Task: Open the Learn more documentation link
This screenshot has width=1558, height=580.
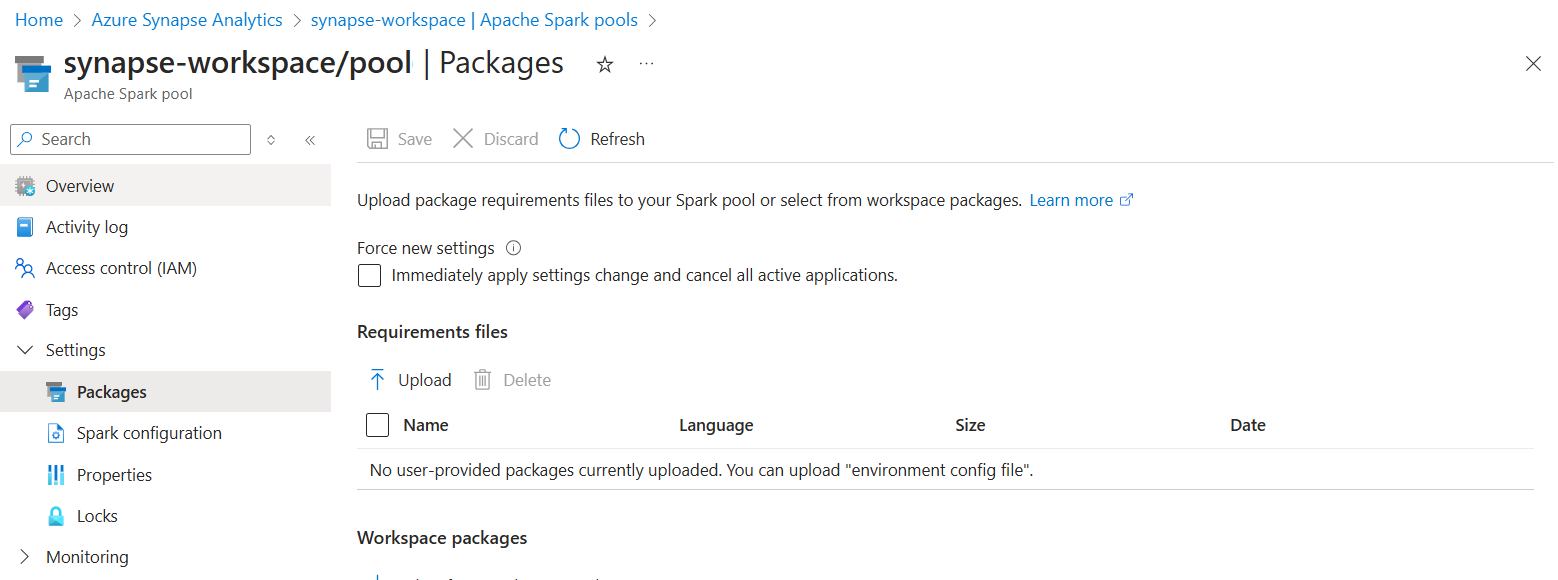Action: point(1072,199)
